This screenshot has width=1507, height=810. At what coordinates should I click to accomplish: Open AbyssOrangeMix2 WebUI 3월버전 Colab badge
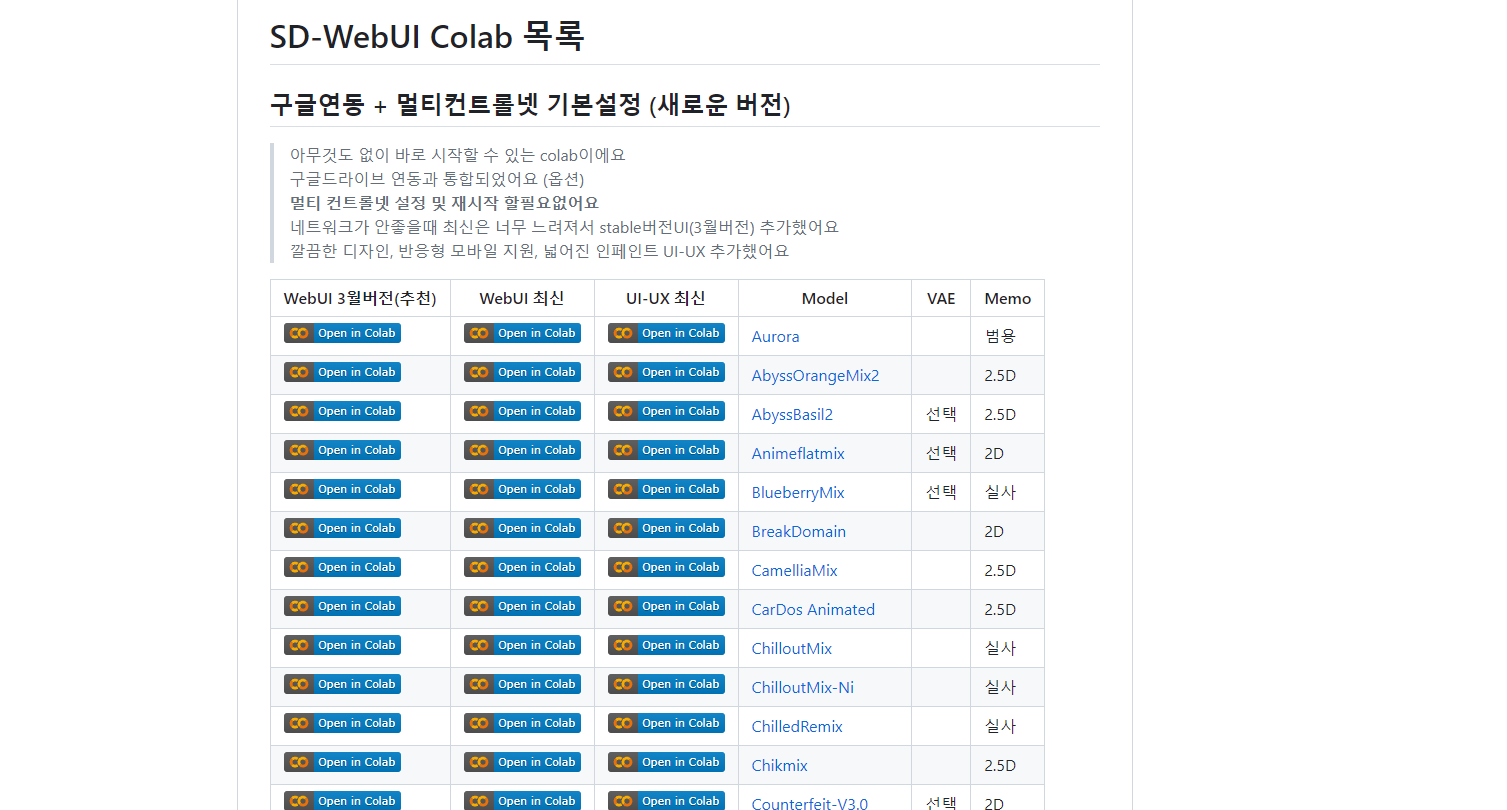pyautogui.click(x=342, y=372)
